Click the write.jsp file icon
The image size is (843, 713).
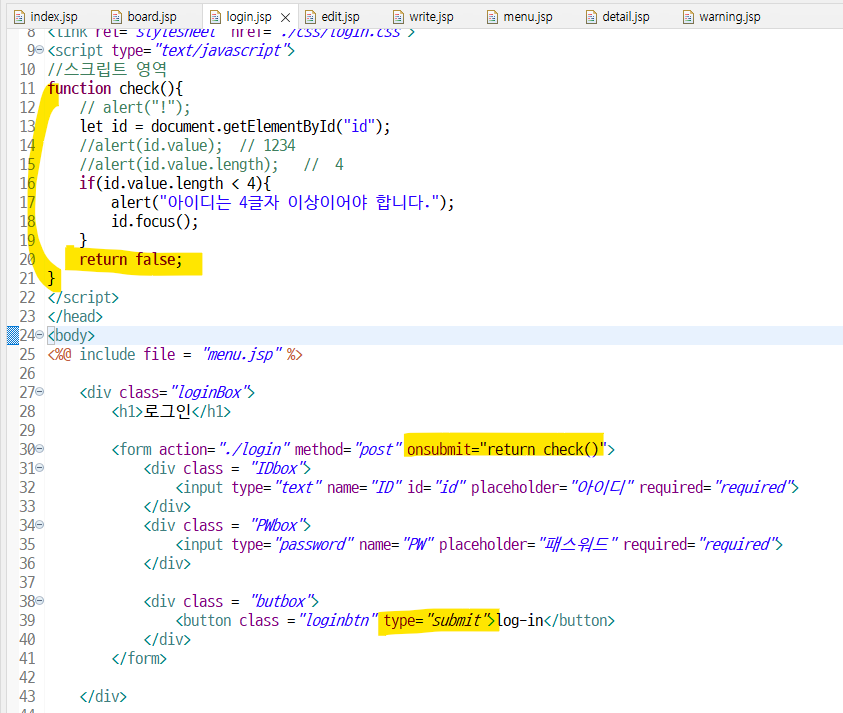[x=398, y=17]
